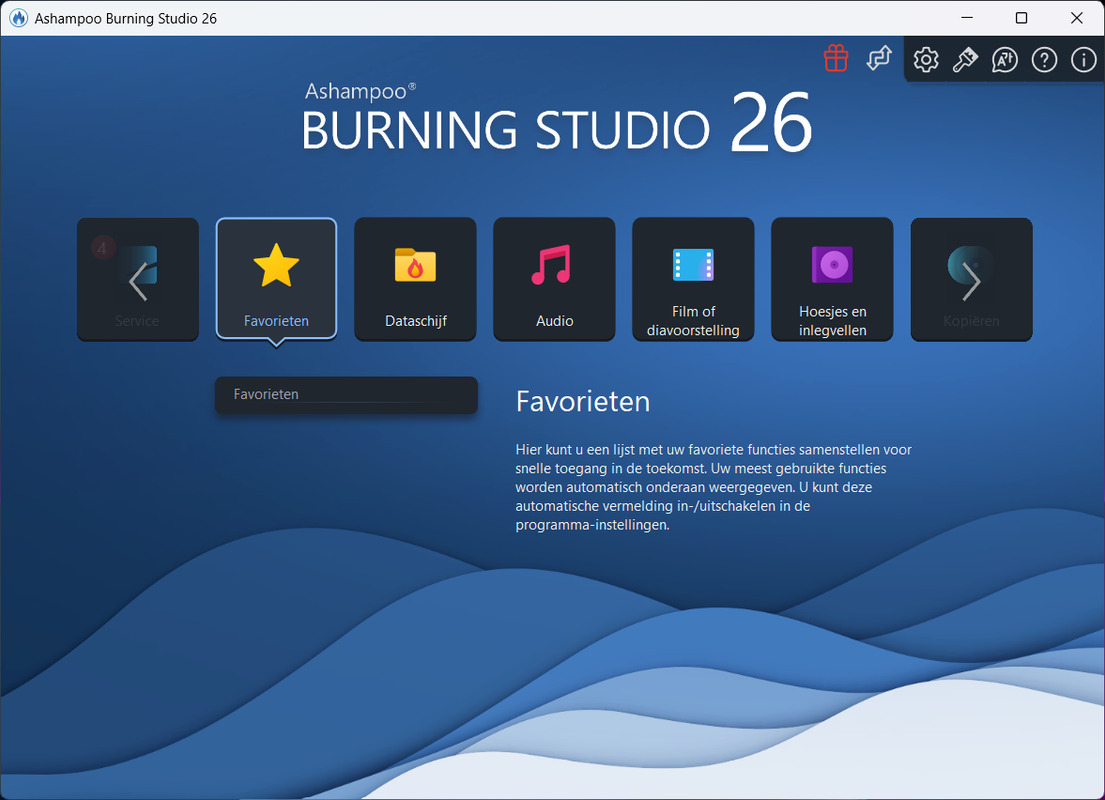Go to previous category, Service arrow
The image size is (1105, 800).
coord(137,279)
